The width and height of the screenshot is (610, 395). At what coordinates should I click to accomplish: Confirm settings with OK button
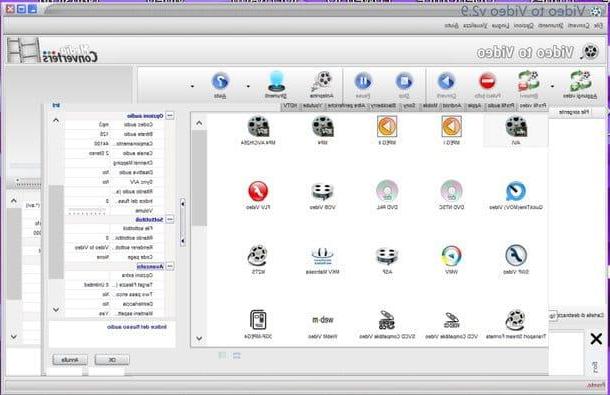click(x=112, y=360)
